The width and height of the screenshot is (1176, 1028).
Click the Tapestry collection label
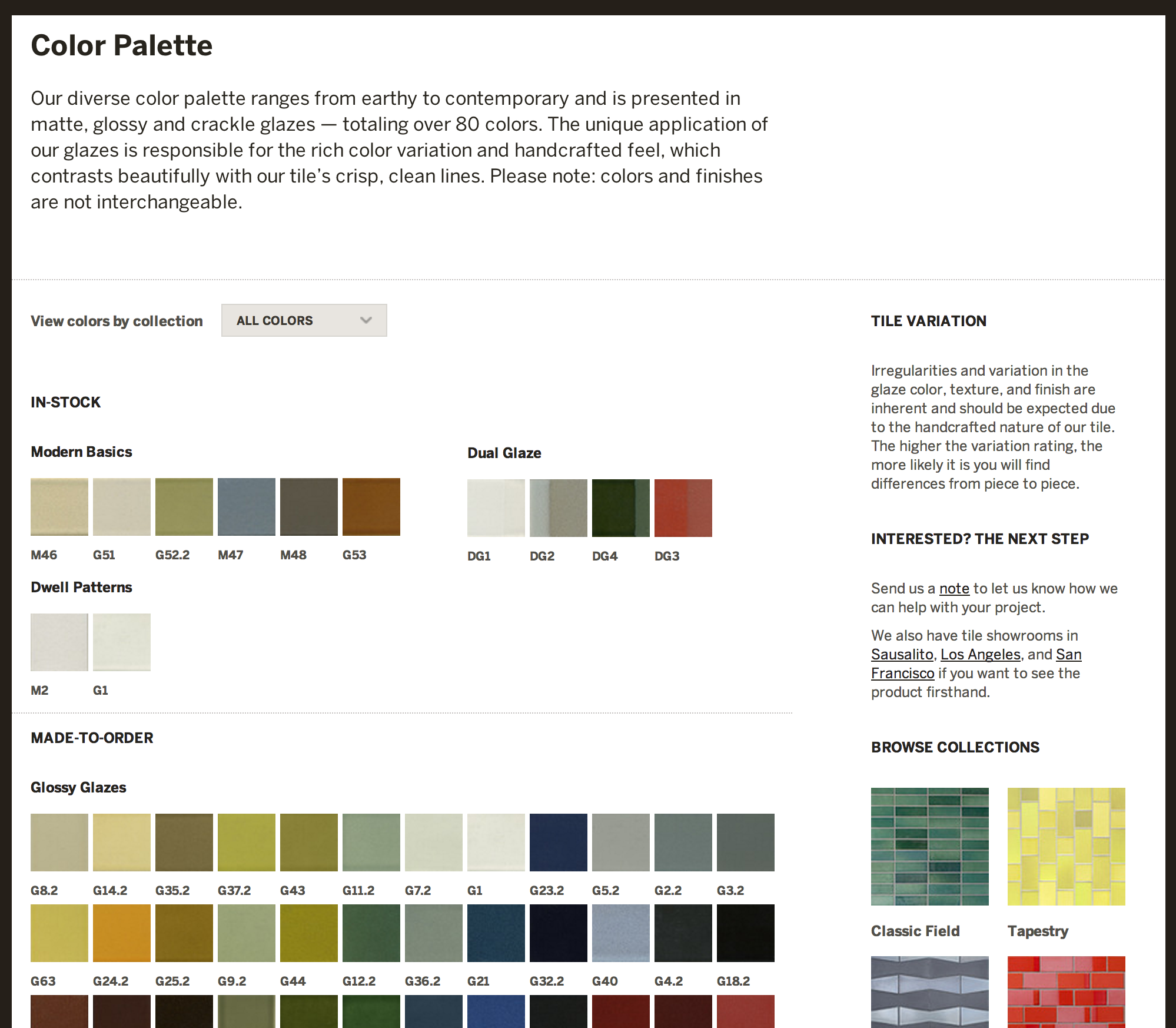(1038, 931)
